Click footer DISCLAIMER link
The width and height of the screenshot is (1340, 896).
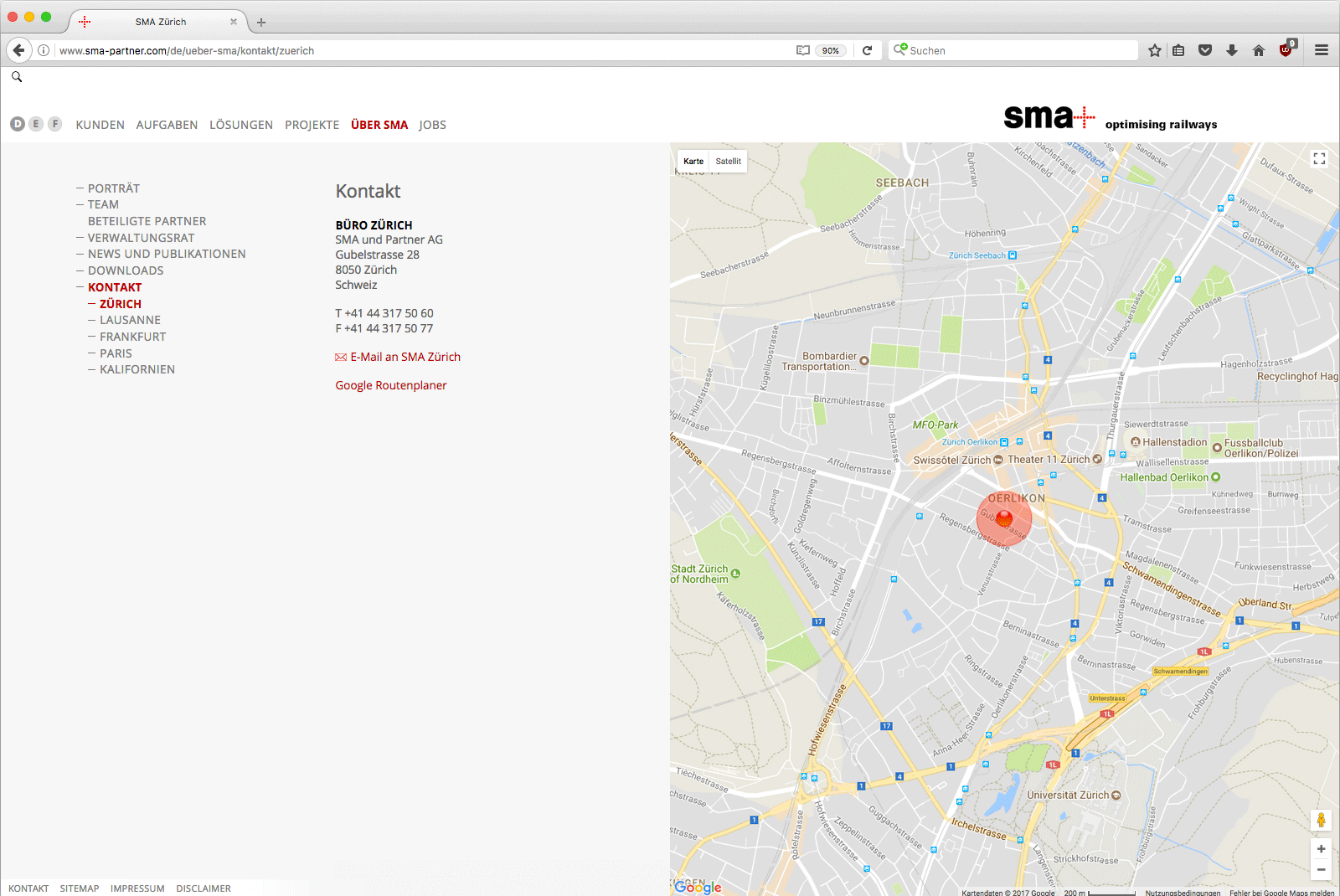204,888
